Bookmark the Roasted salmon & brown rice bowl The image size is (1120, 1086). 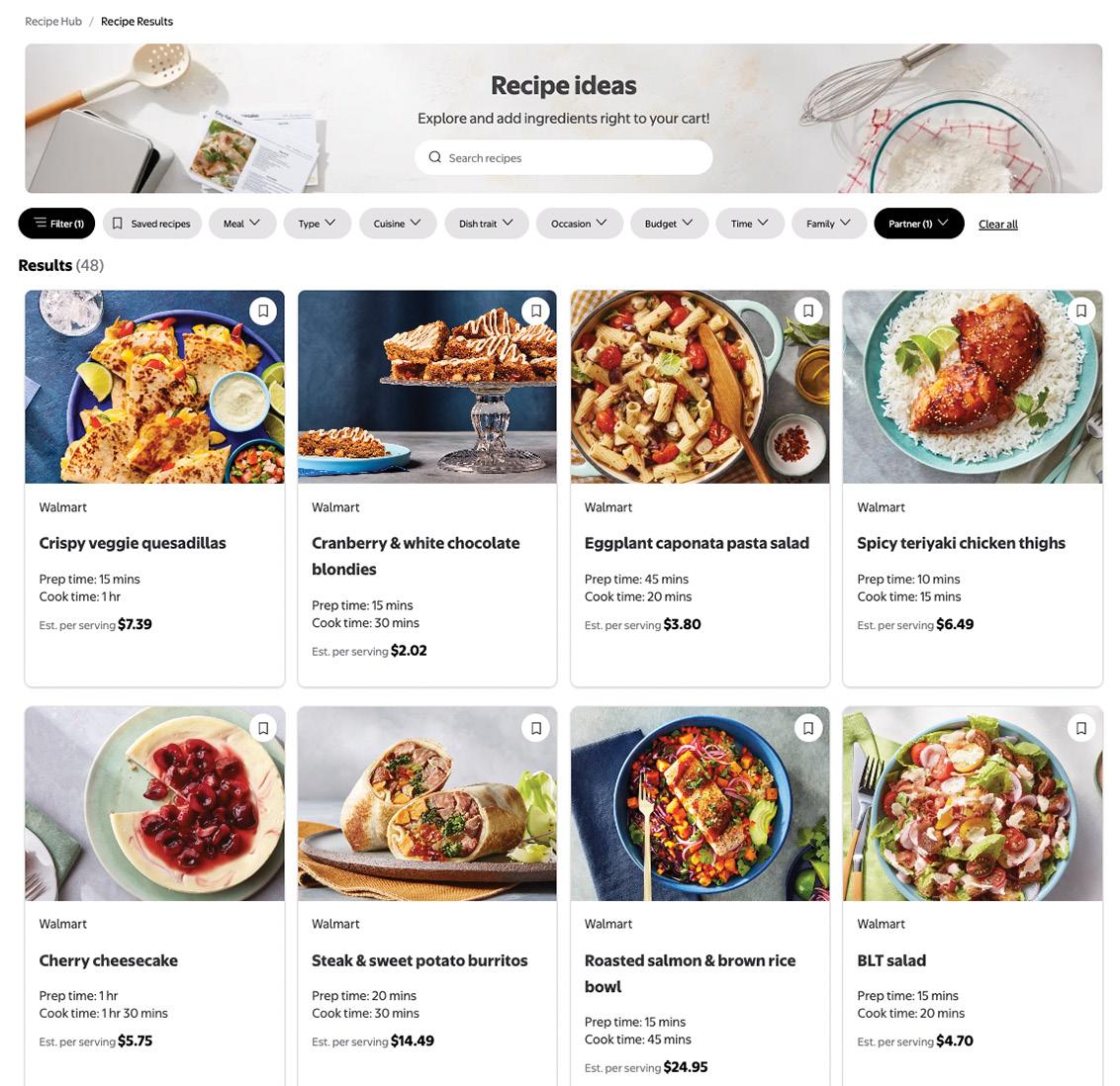point(808,728)
